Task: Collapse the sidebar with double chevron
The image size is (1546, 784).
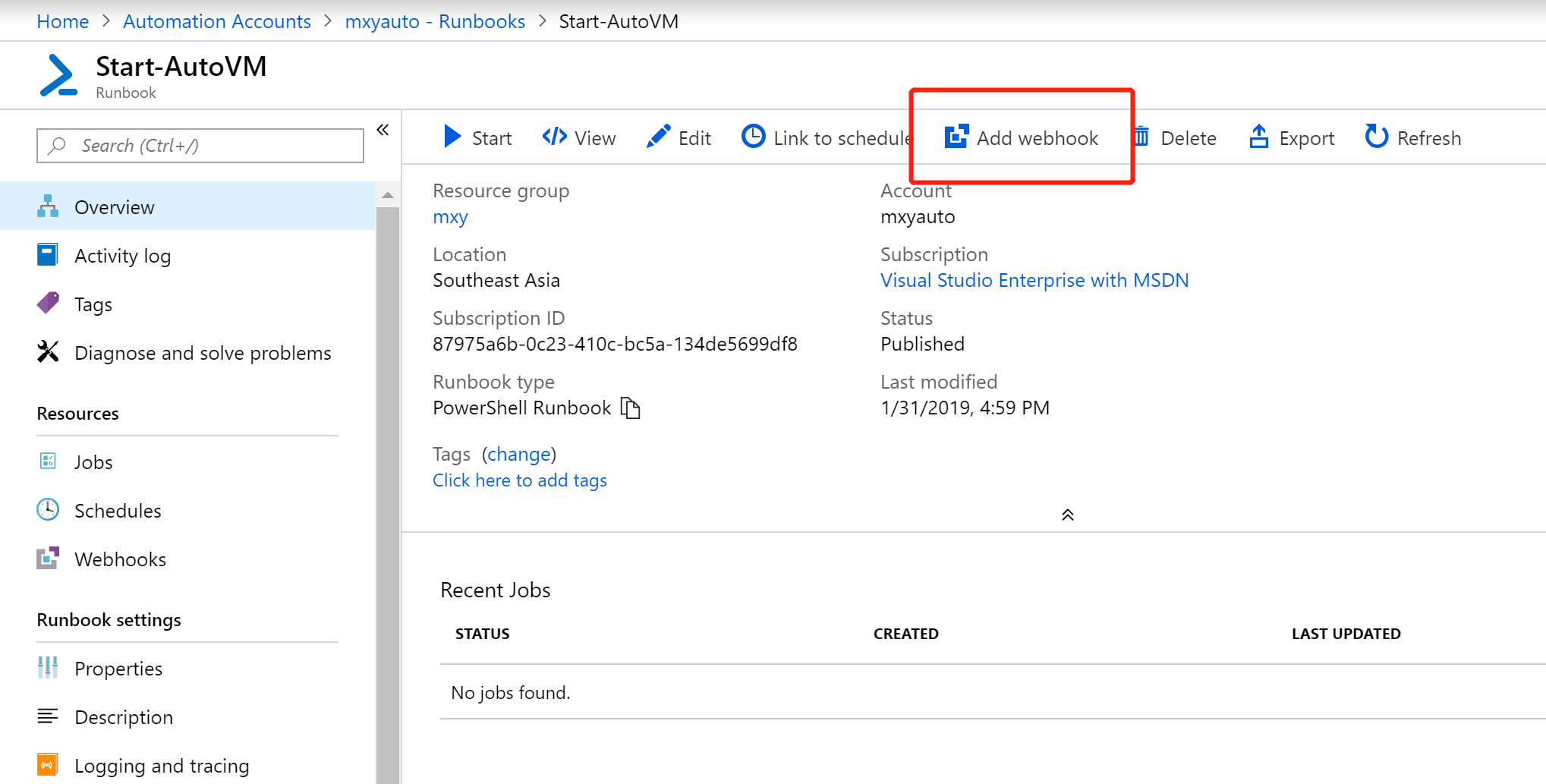Action: tap(383, 130)
